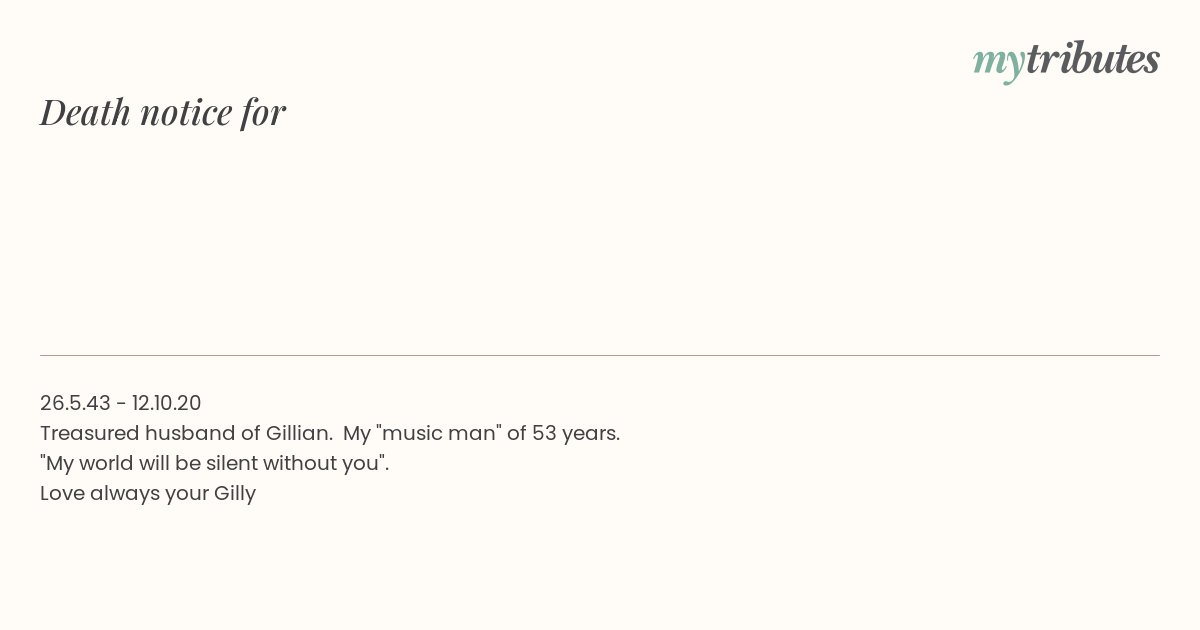The image size is (1200, 630).
Task: Click the word "Love" in the last line
Action: (62, 493)
